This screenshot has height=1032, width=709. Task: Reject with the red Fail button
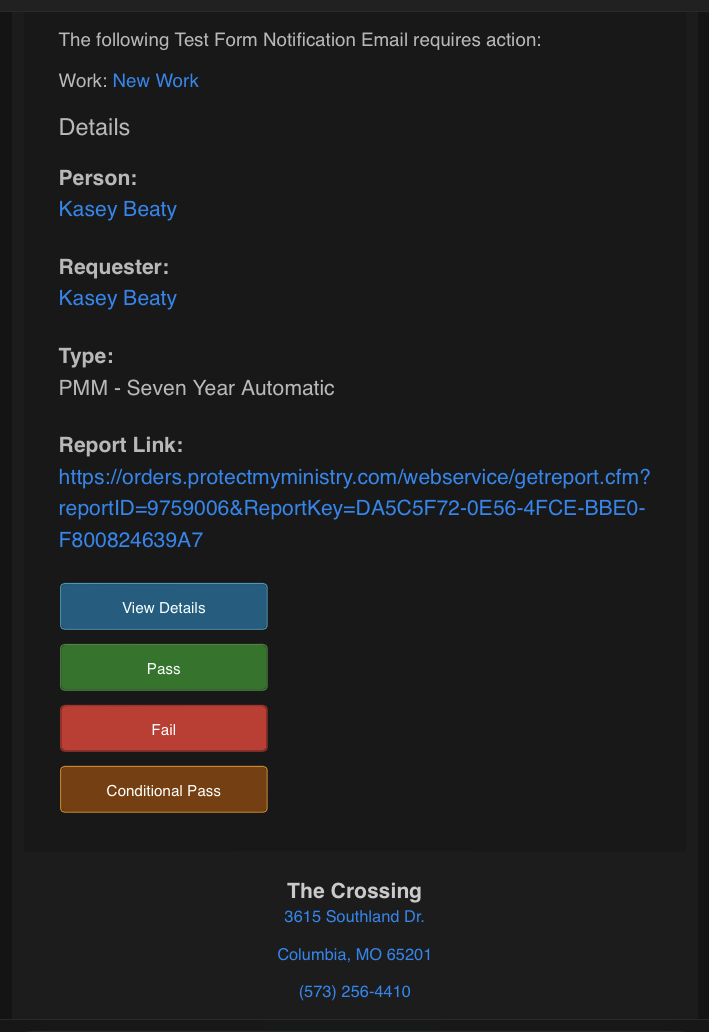[164, 729]
